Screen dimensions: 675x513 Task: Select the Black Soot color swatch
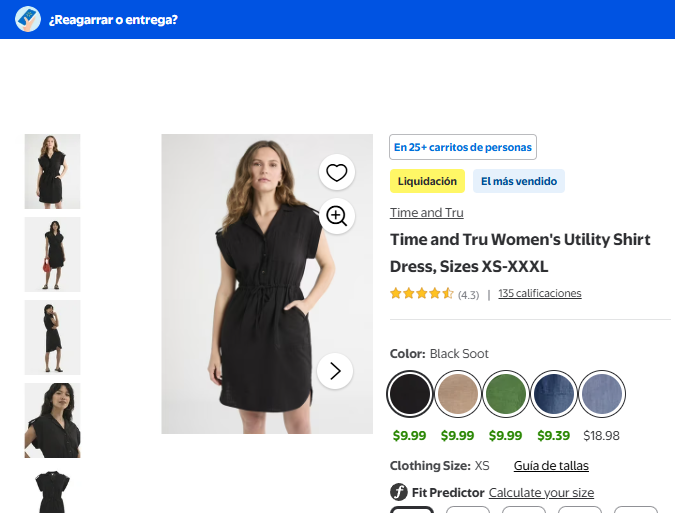coord(409,394)
